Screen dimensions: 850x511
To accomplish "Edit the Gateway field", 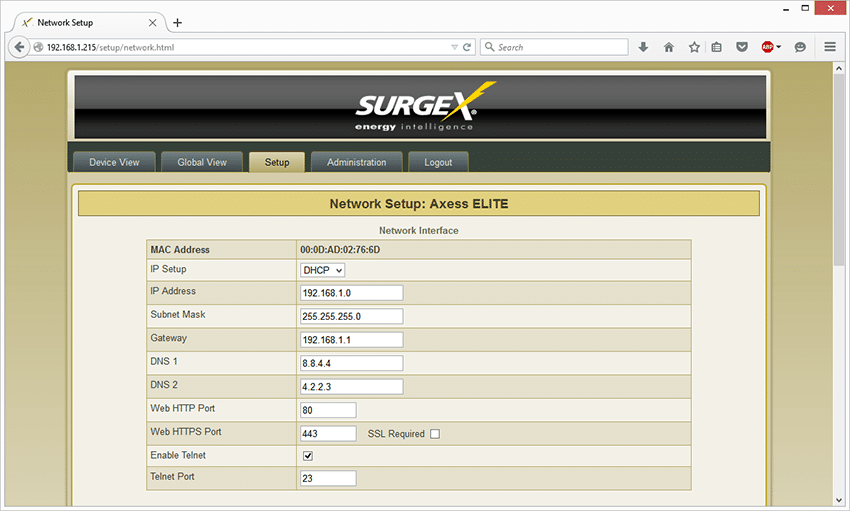I will tap(352, 340).
